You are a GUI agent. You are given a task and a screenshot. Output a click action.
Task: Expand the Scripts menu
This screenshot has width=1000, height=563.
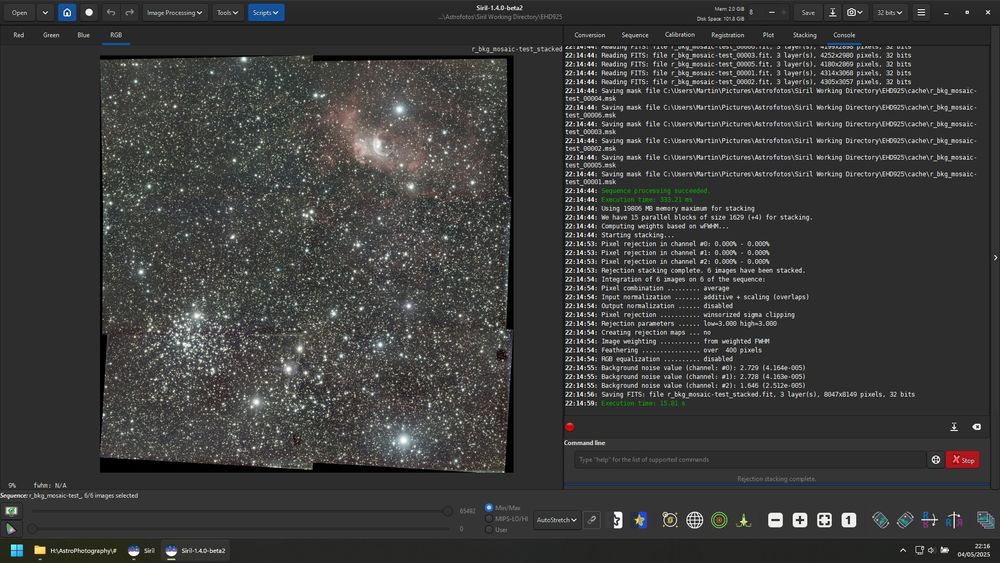click(266, 12)
